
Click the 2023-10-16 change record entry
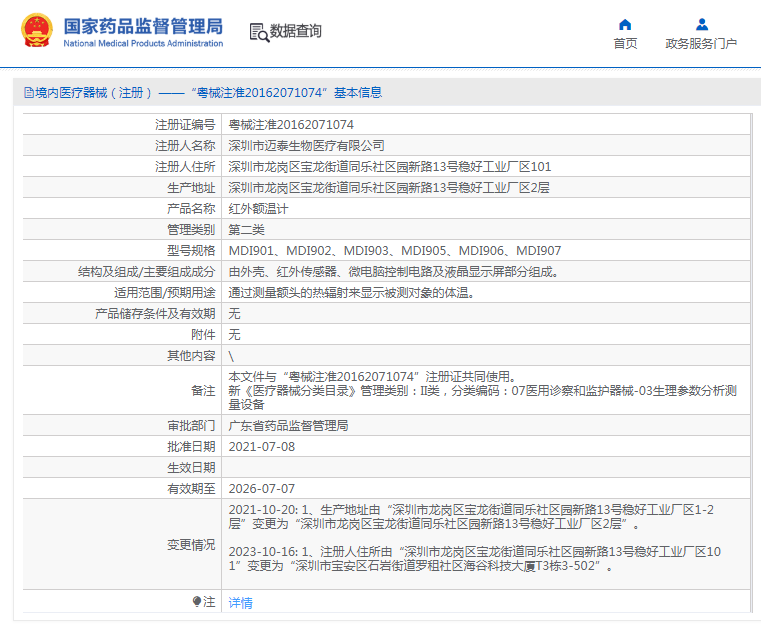[x=475, y=558]
